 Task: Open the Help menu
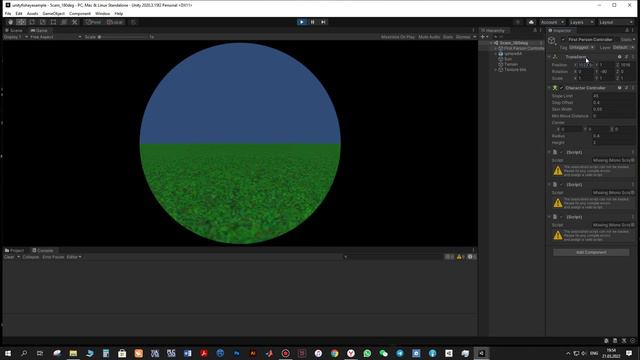(119, 13)
